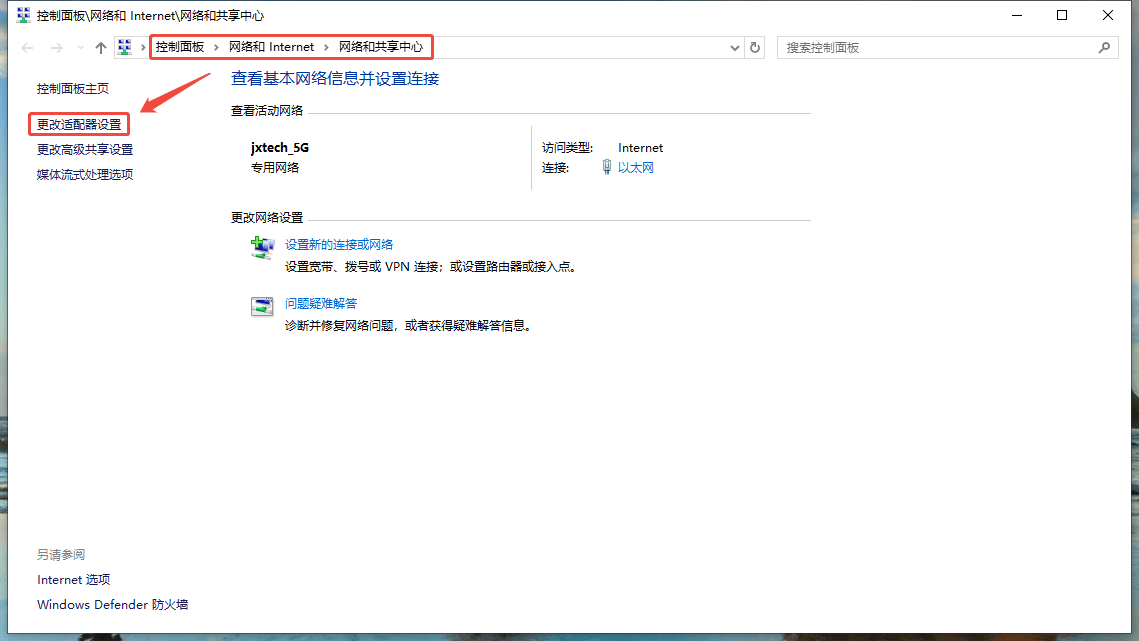Select the 控制面板 breadcrumb segment
Screen dimensions: 1139x641
[x=180, y=47]
